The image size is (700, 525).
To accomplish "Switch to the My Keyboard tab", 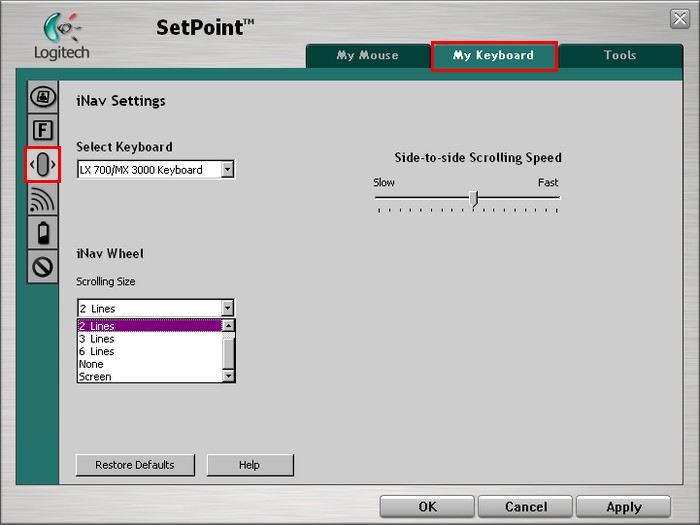I will [494, 56].
